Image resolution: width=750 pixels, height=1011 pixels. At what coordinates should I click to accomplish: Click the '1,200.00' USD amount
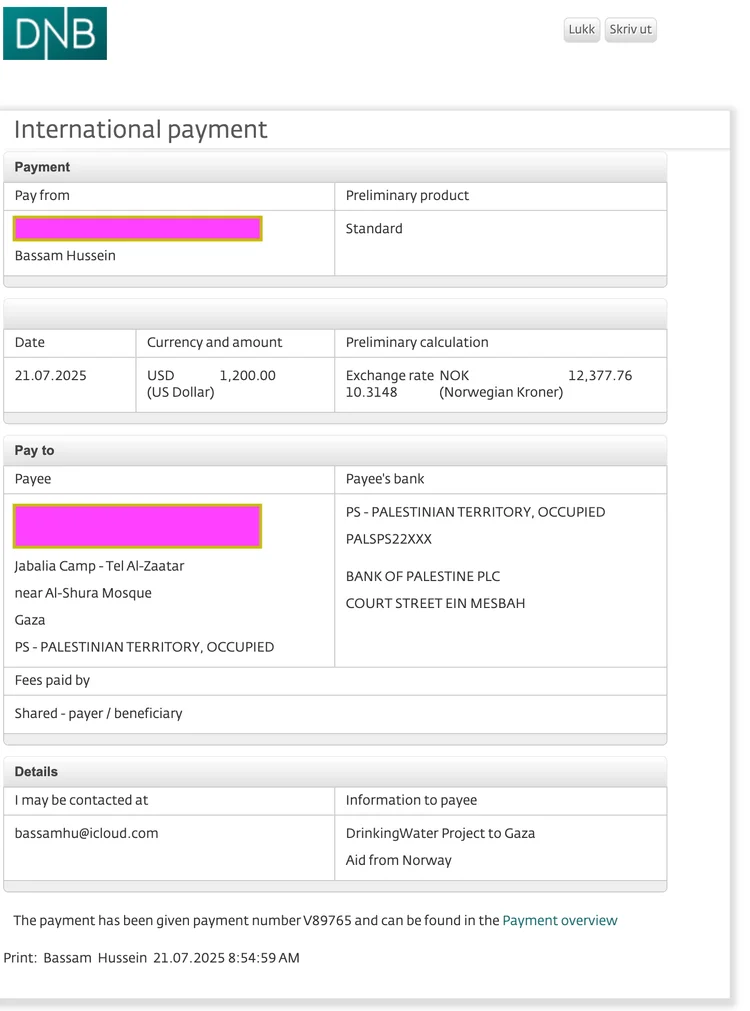point(248,375)
